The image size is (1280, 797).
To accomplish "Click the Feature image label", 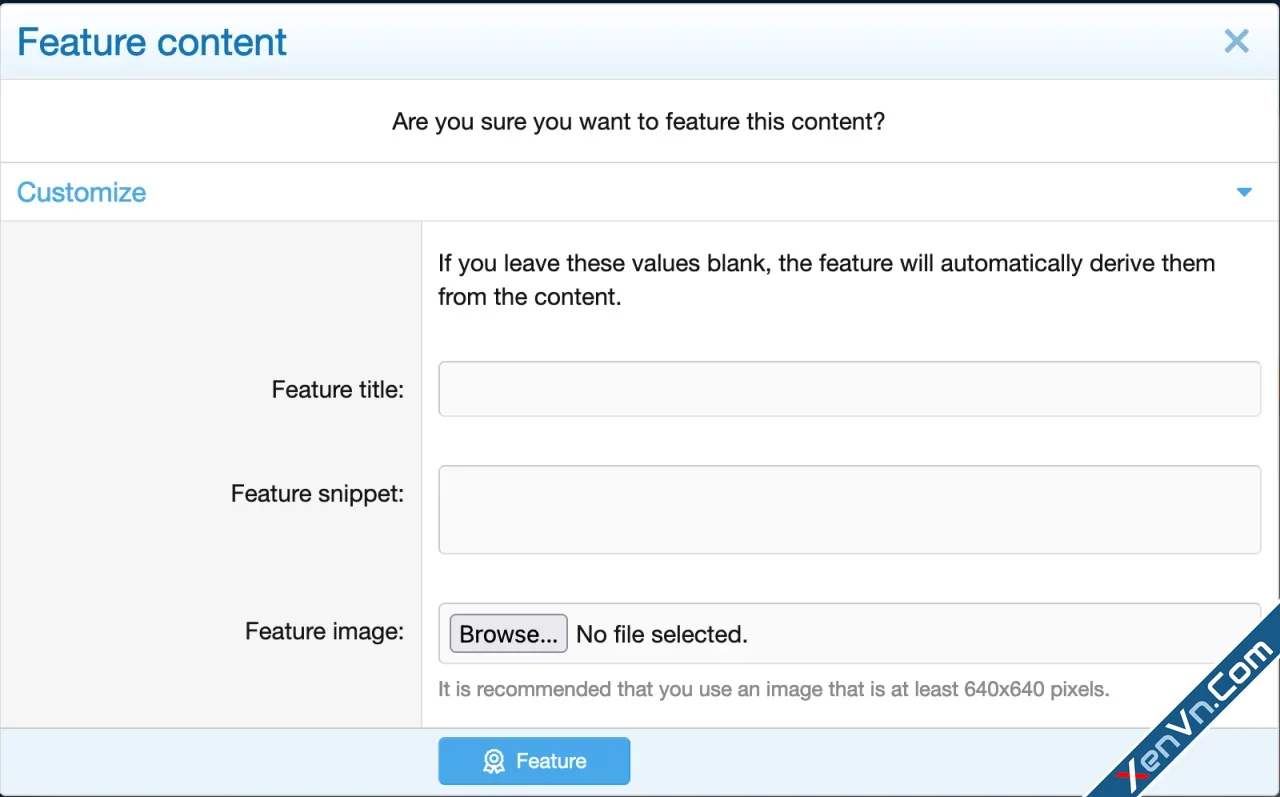I will (324, 631).
